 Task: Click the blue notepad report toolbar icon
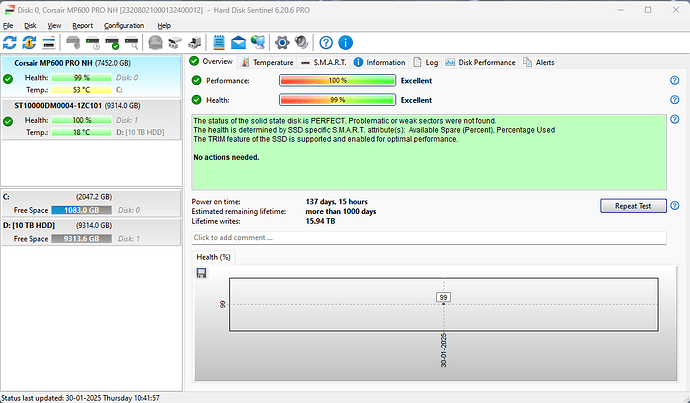tap(220, 42)
